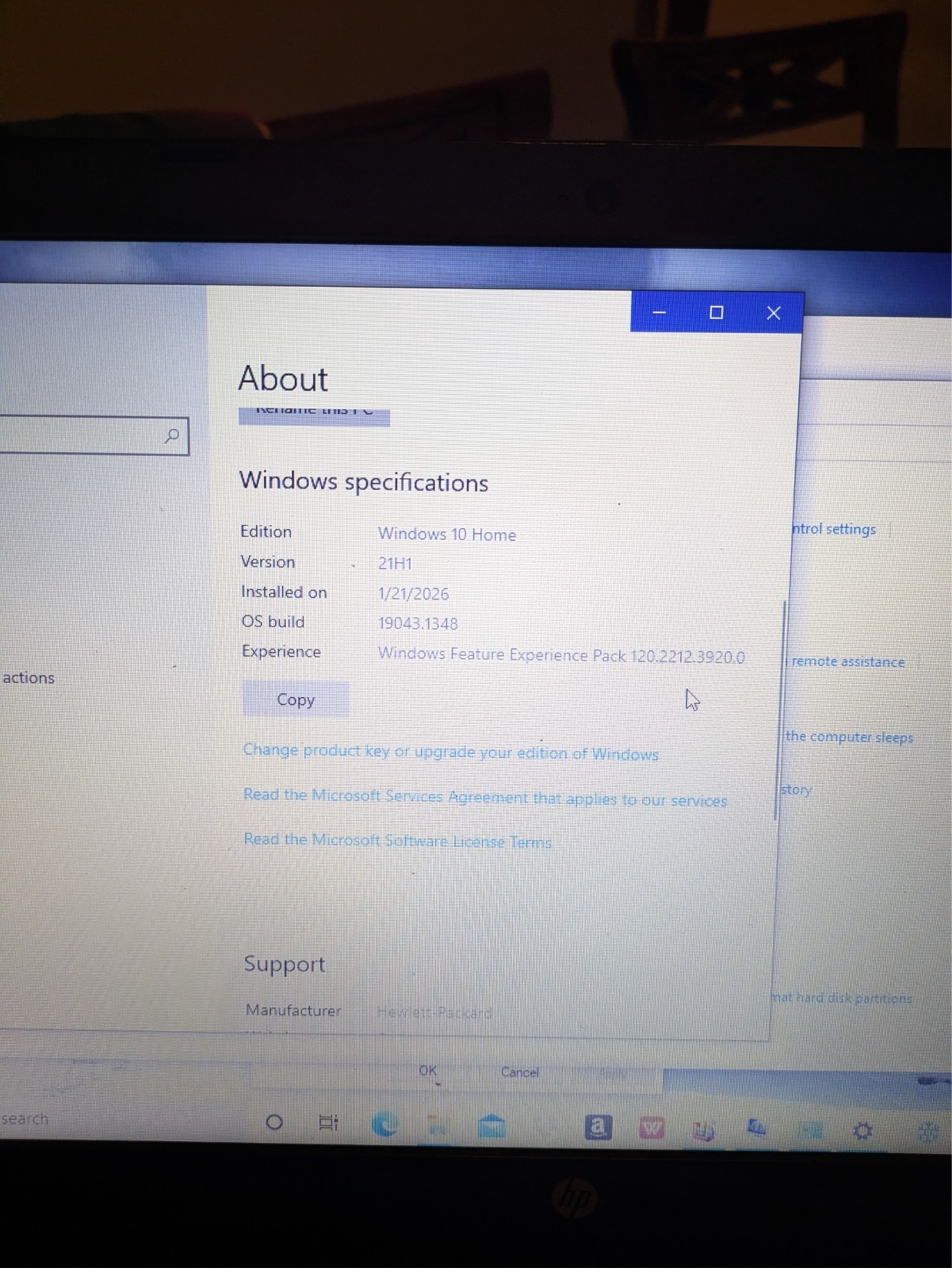Select Windows Feature Experience Pack version text
The image size is (952, 1268).
pos(561,655)
